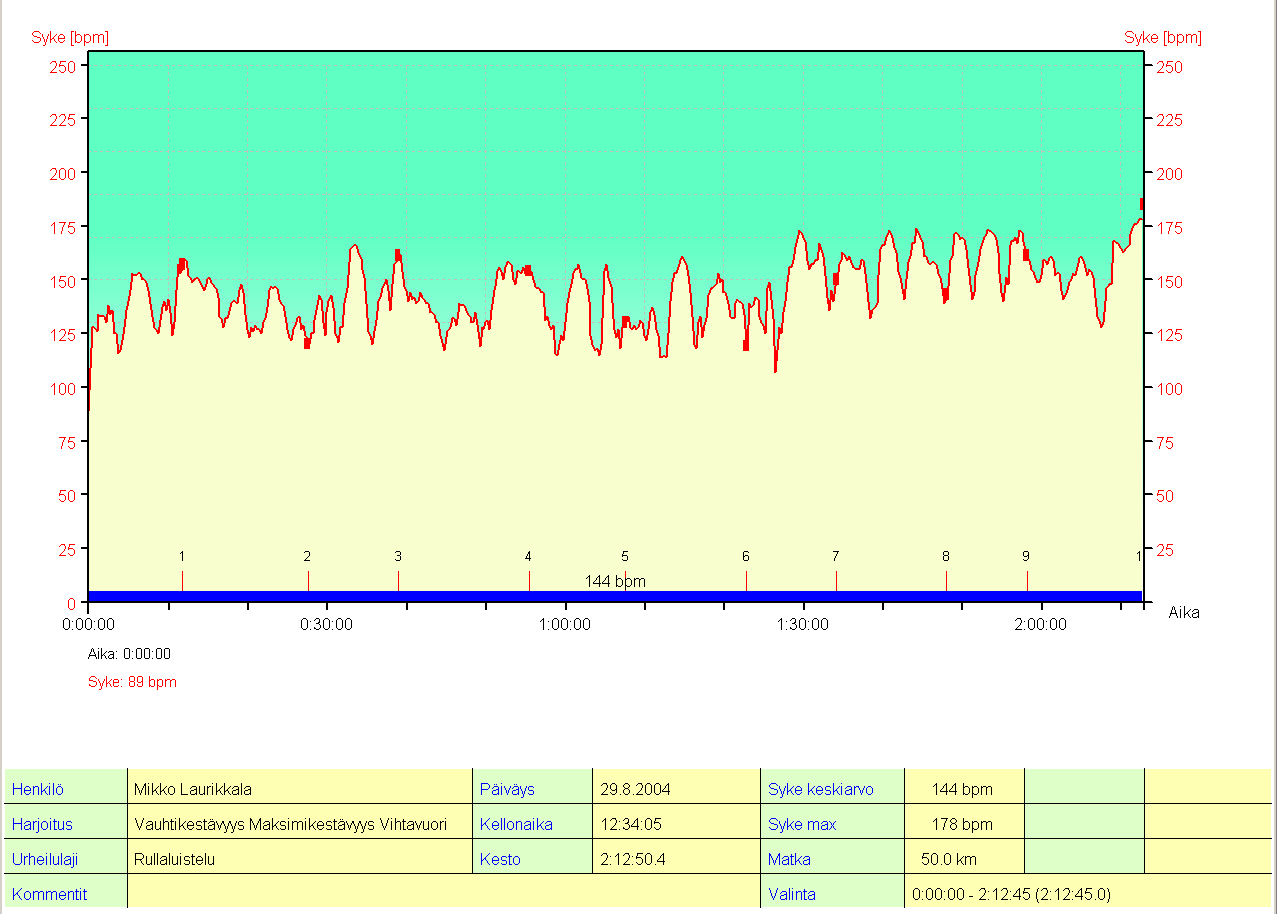Image resolution: width=1277 pixels, height=914 pixels.
Task: Click lap marker 3 near the time axis
Action: 398,579
